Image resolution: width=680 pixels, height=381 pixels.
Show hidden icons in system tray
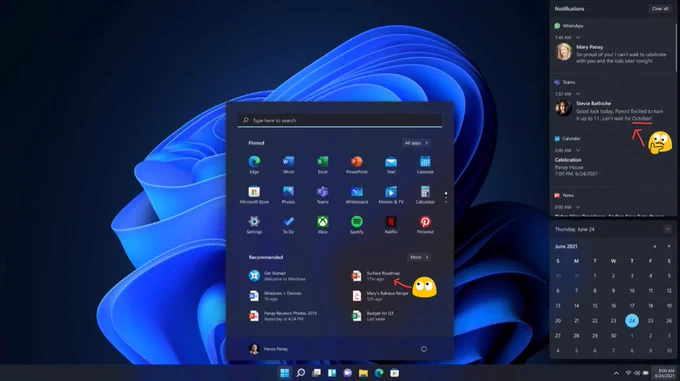[616, 373]
